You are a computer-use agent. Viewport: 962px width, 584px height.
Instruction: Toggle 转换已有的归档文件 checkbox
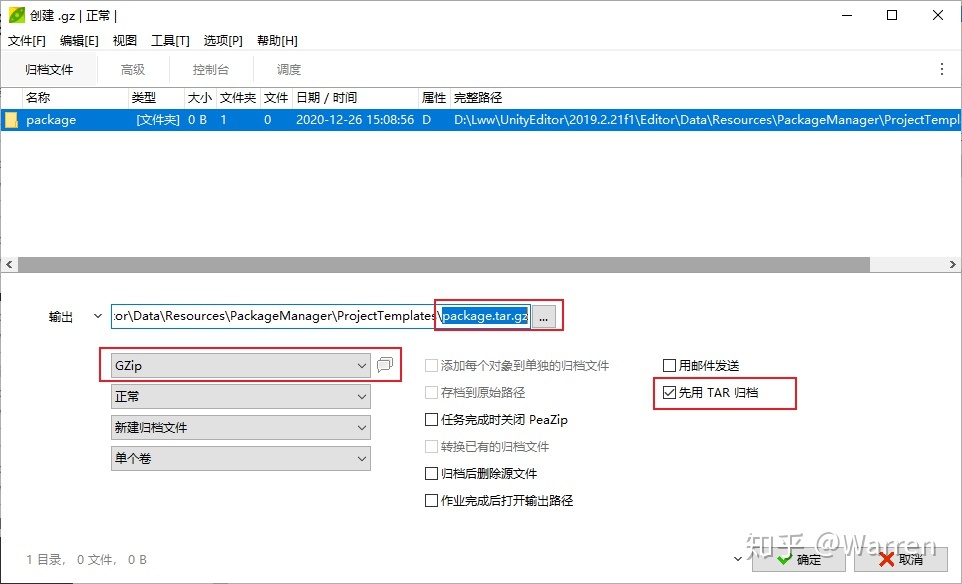(431, 447)
